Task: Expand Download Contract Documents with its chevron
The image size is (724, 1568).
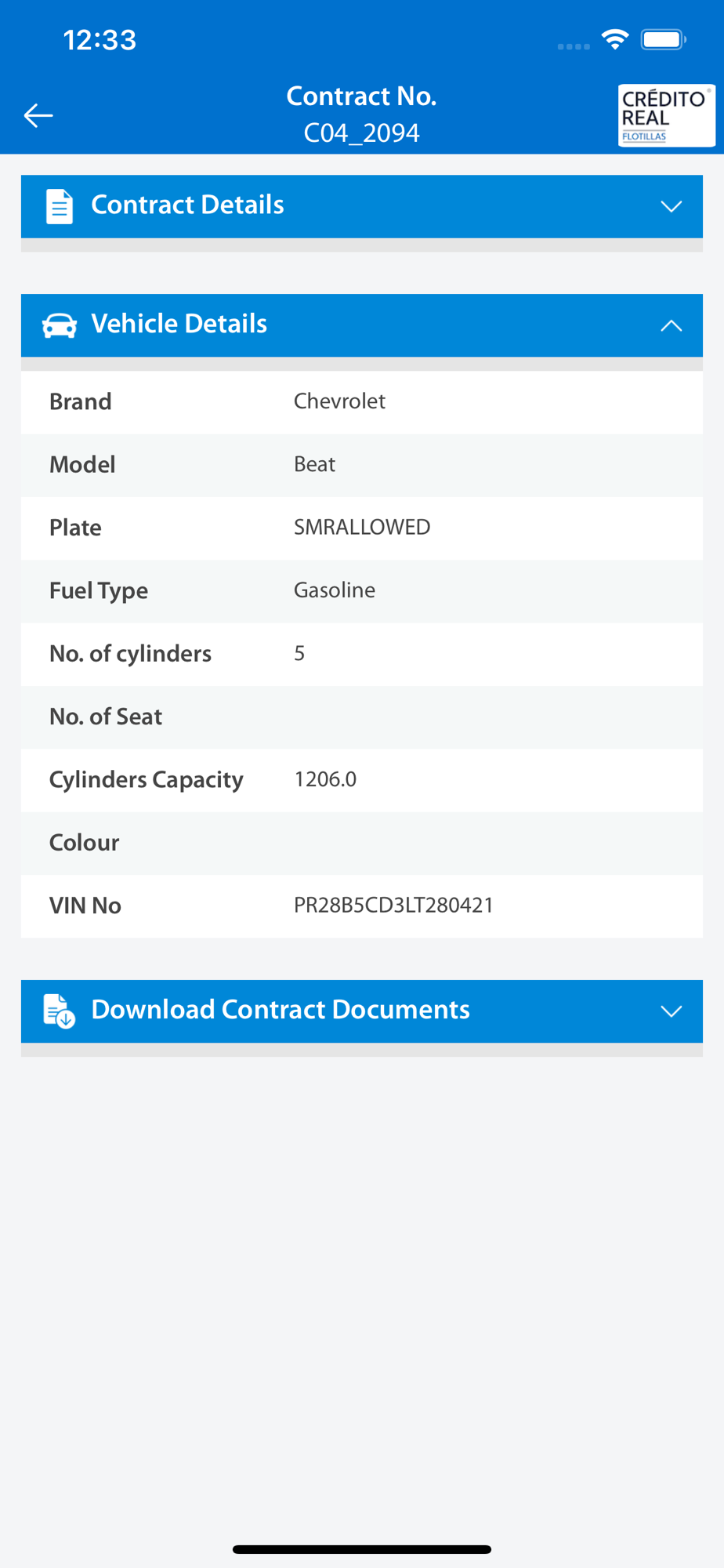Action: [671, 1011]
